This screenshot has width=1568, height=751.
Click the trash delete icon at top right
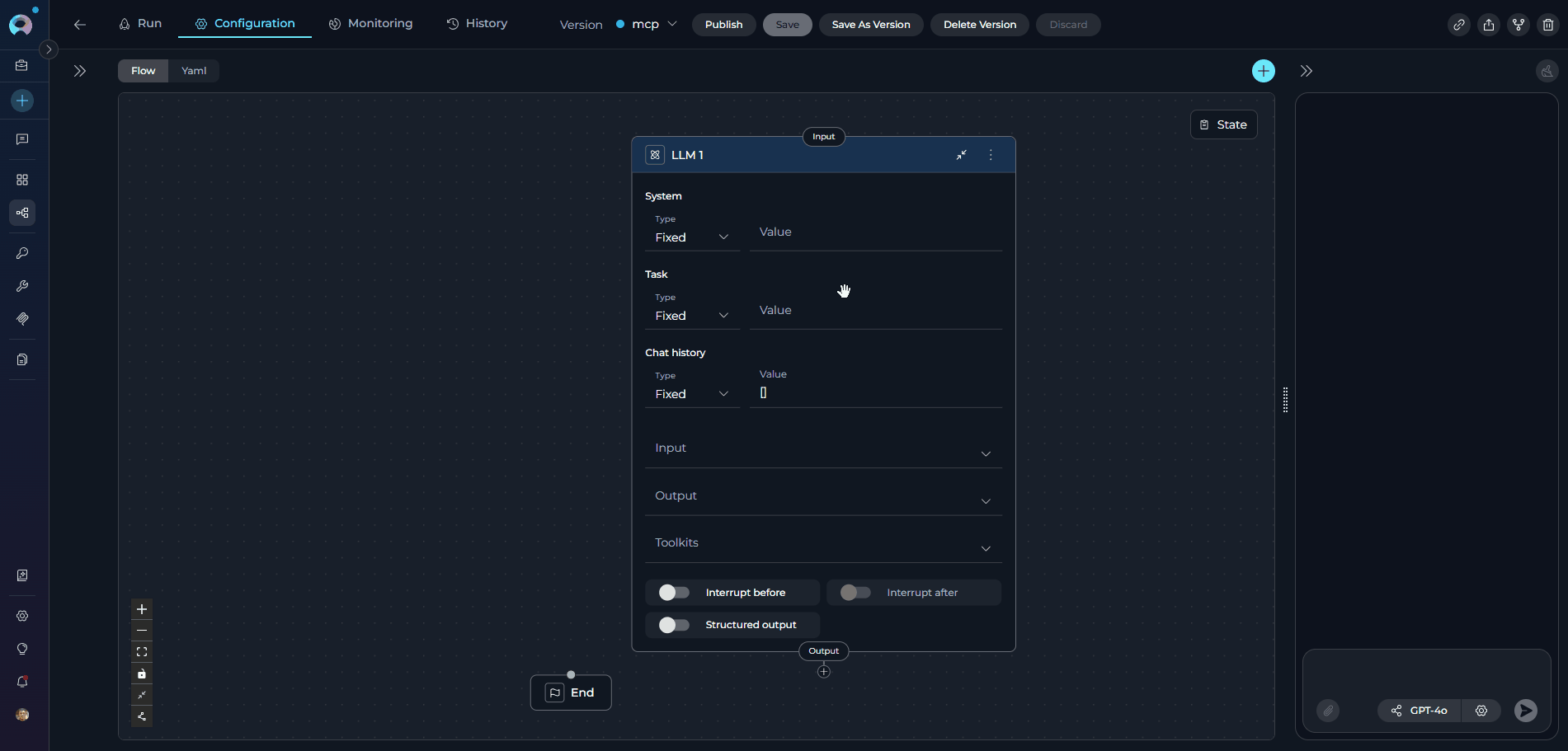1547,25
